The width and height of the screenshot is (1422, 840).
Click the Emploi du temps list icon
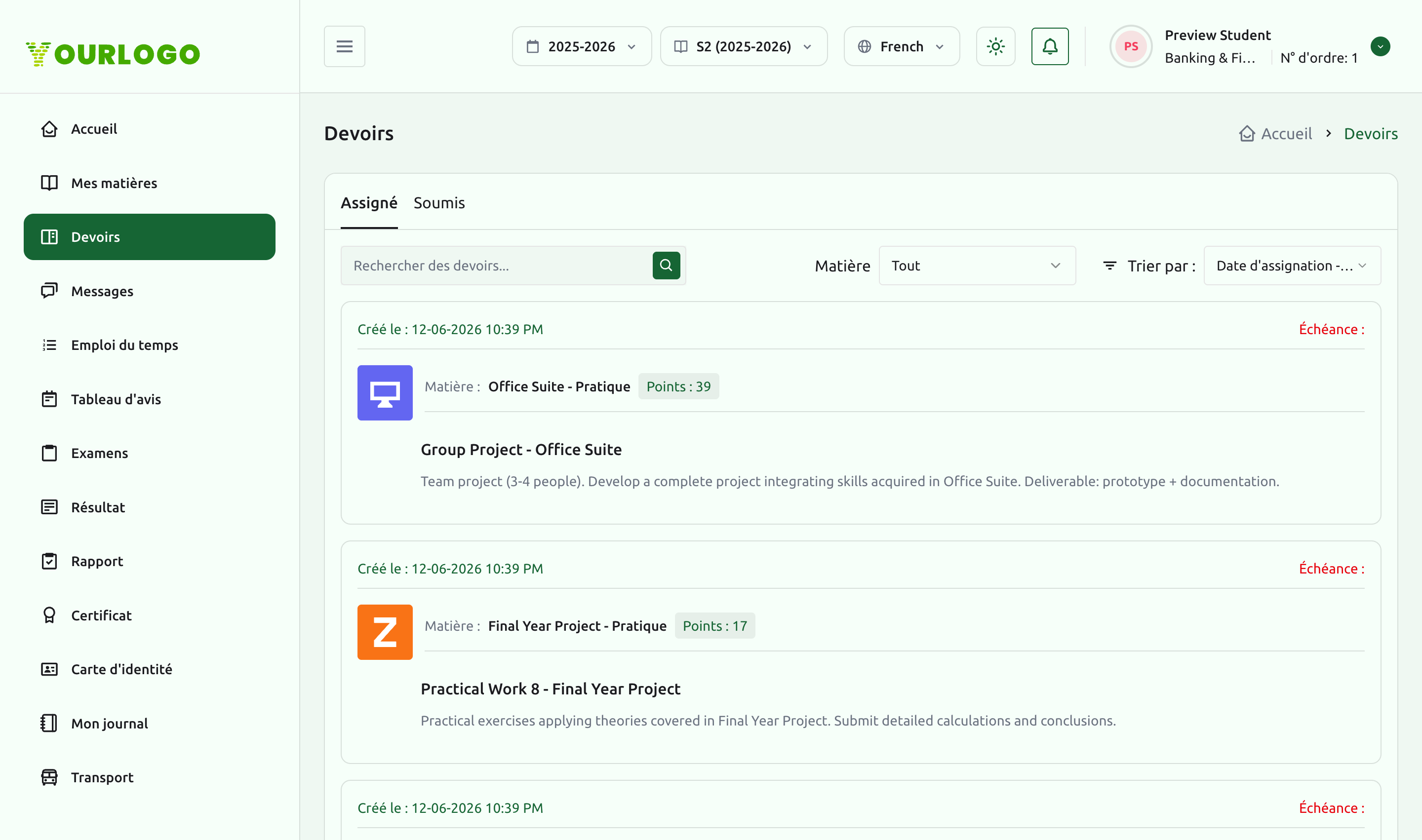pos(49,345)
